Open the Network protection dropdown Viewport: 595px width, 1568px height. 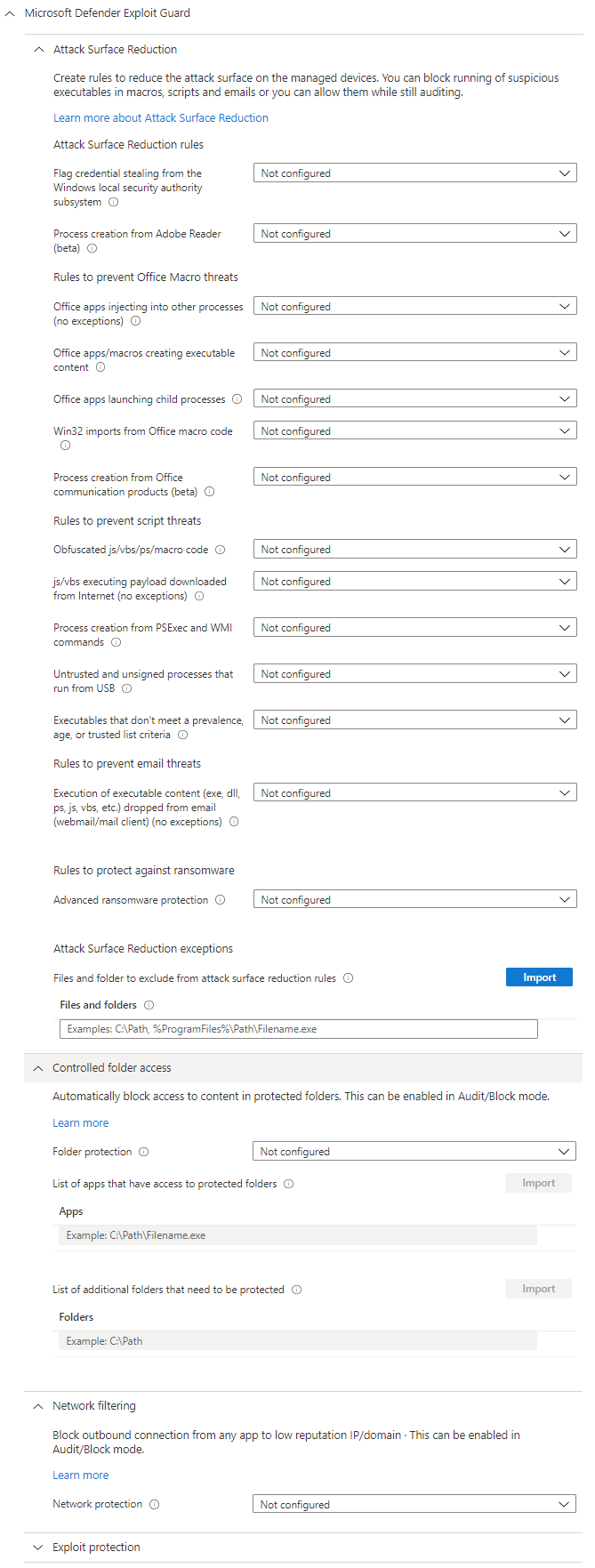coord(414,1505)
